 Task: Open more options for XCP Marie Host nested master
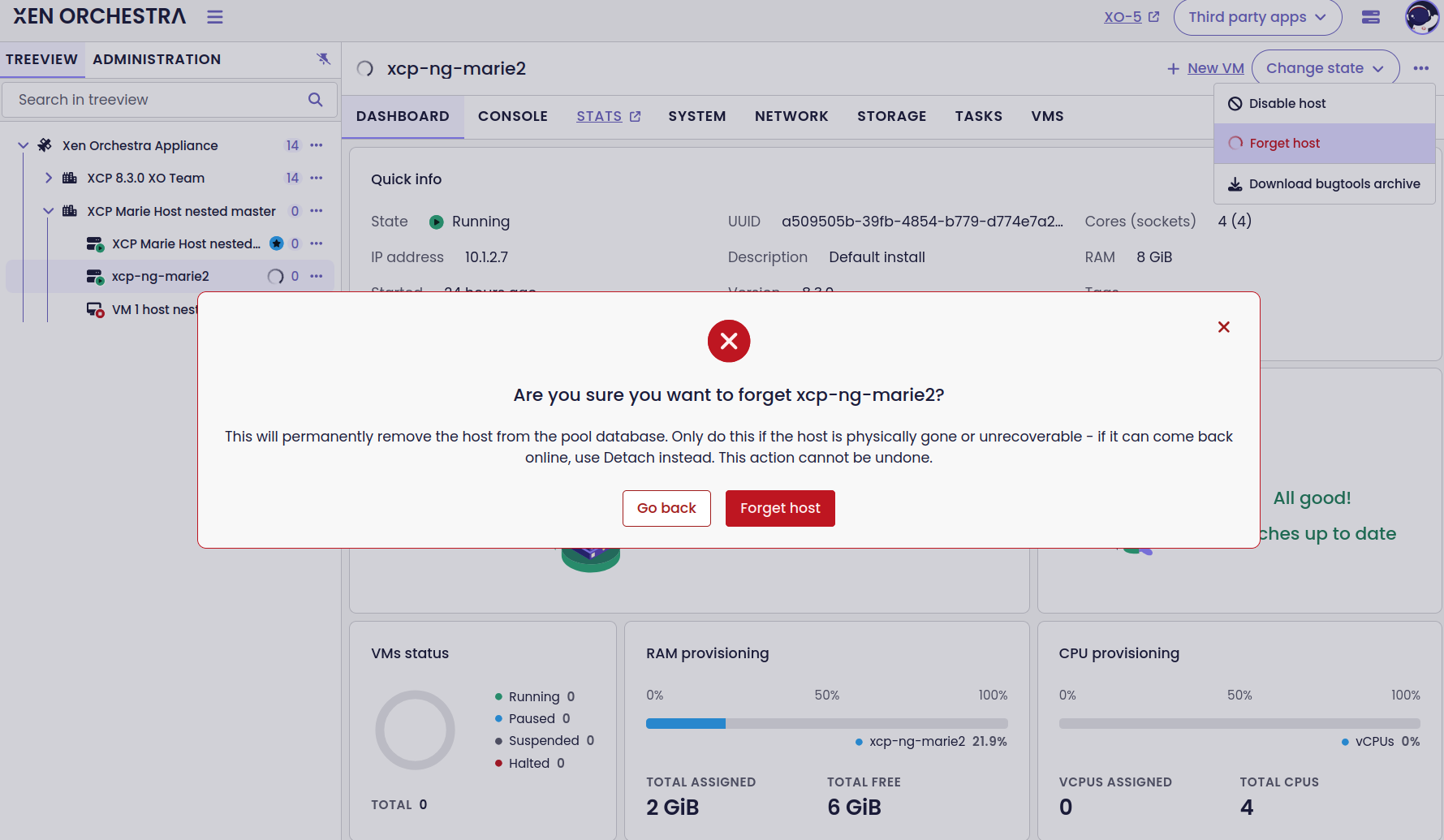[317, 211]
